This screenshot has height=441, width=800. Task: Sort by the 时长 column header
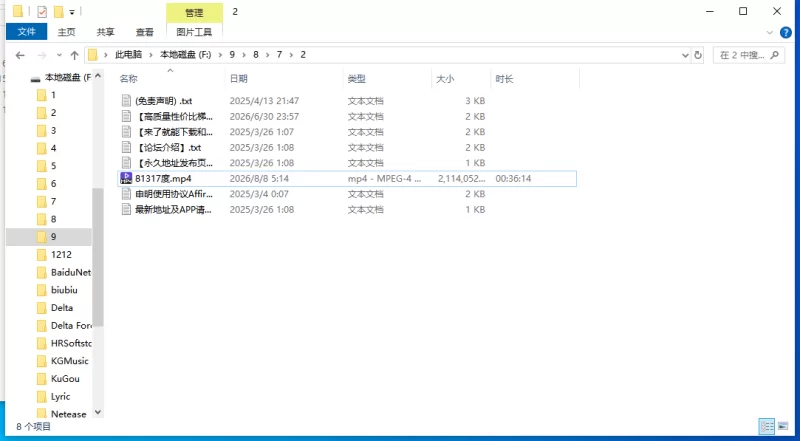(504, 79)
